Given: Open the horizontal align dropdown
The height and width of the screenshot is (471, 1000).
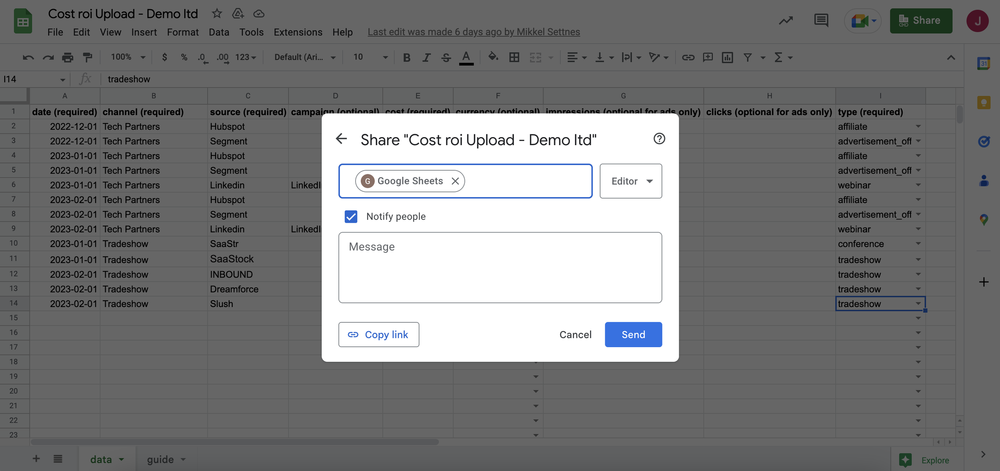Looking at the screenshot, I should point(577,57).
